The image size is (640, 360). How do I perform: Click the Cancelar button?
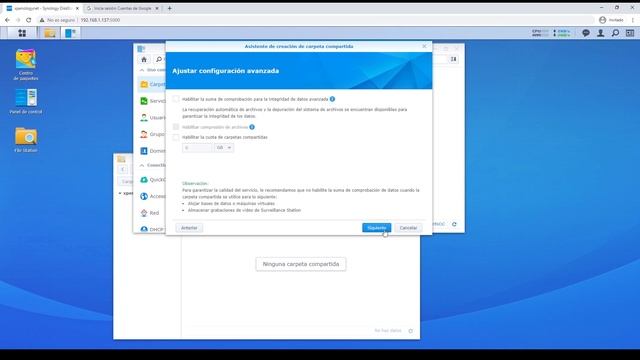click(408, 228)
